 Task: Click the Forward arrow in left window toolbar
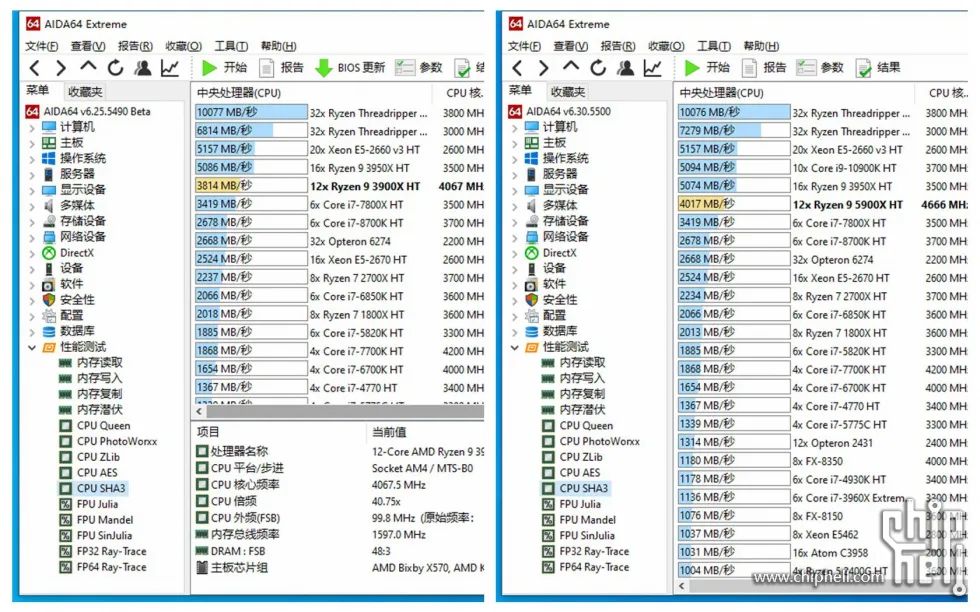click(61, 68)
